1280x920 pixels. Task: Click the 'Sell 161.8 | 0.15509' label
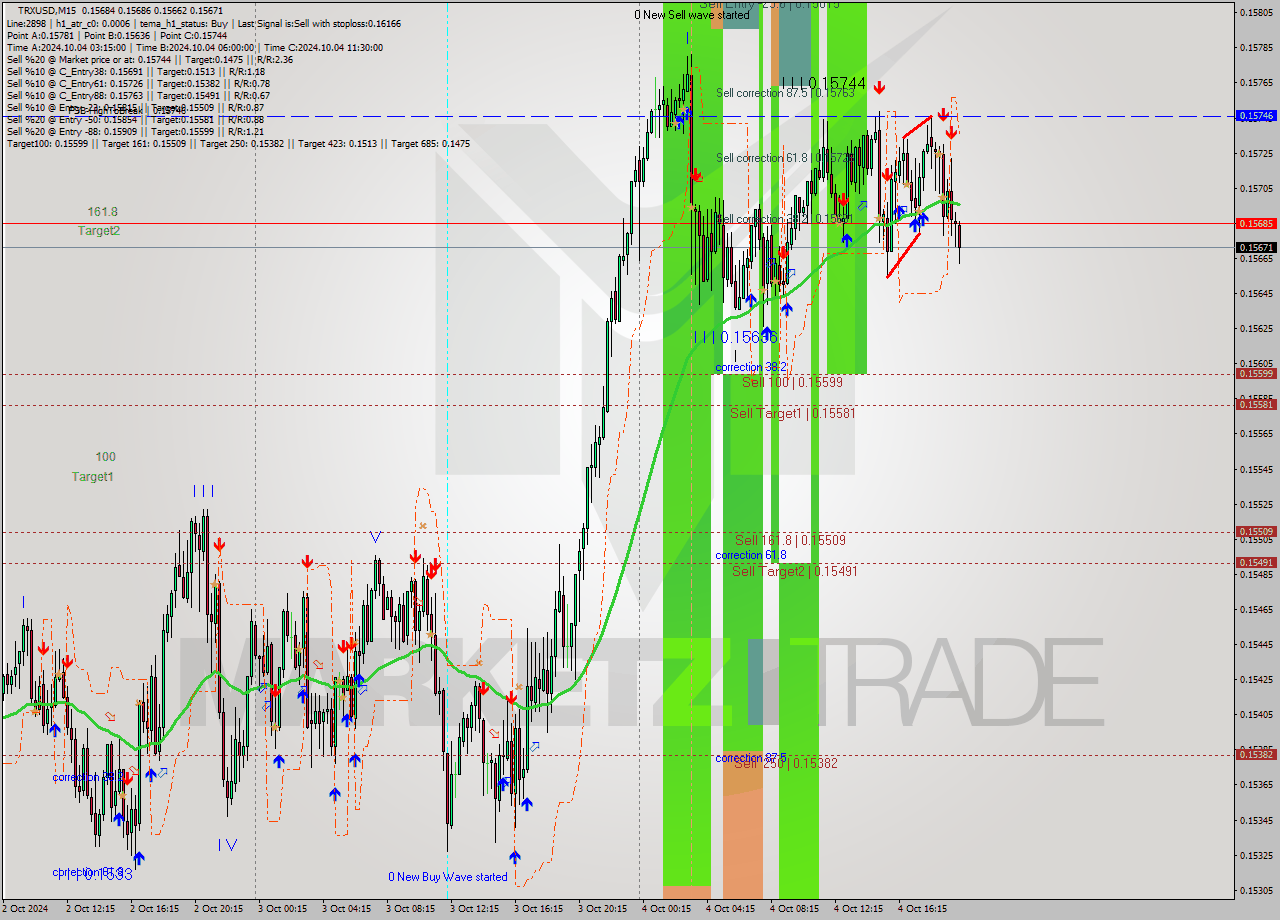point(790,540)
